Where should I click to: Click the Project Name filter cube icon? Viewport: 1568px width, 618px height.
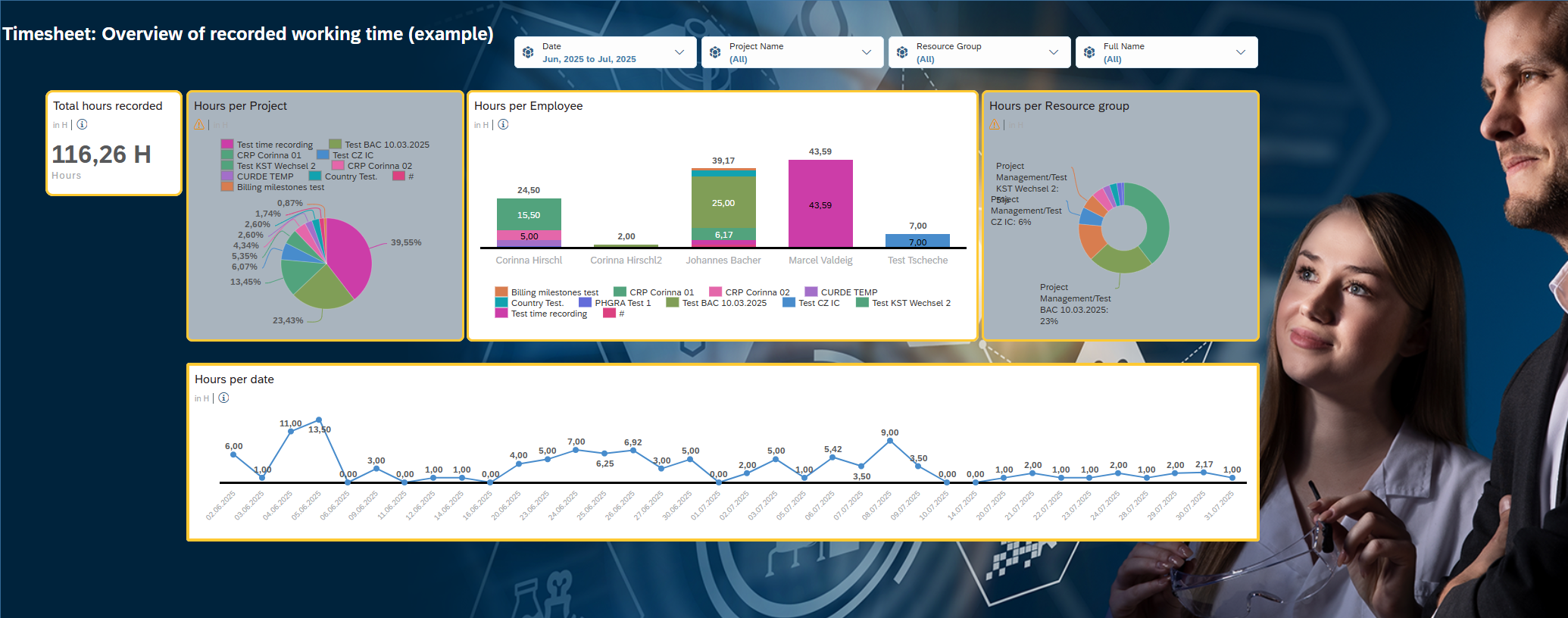715,52
